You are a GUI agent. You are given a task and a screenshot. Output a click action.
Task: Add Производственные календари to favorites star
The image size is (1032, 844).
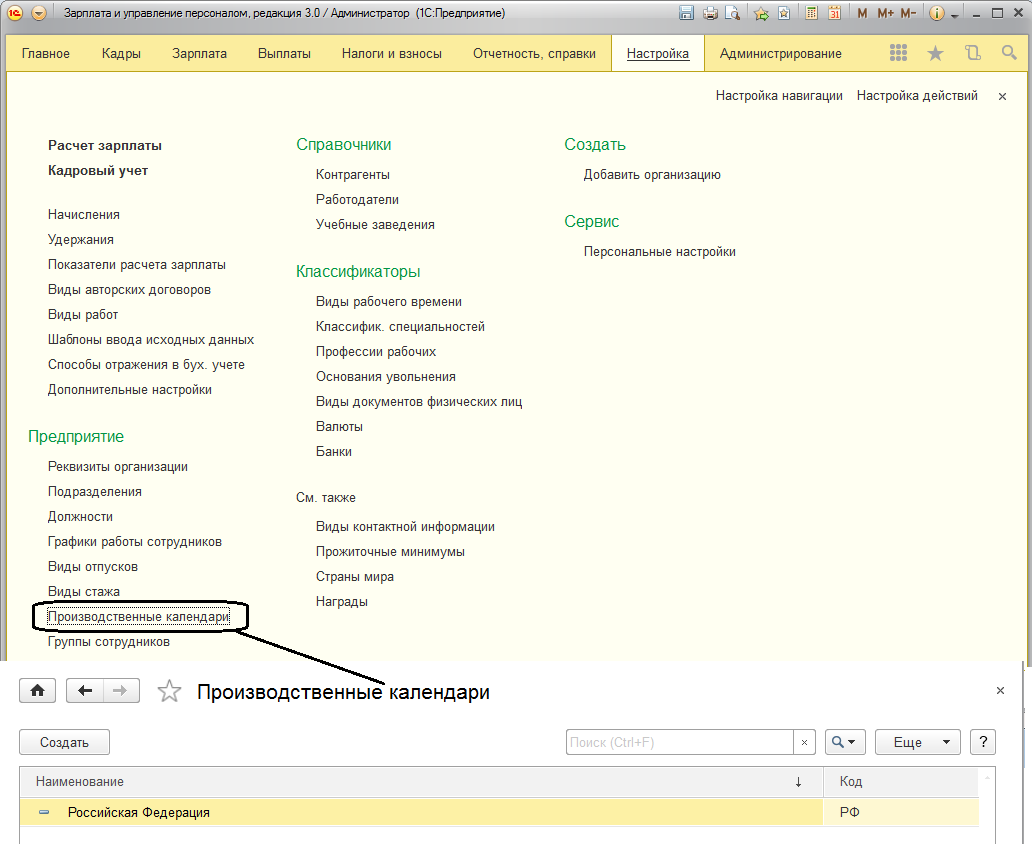click(x=170, y=692)
